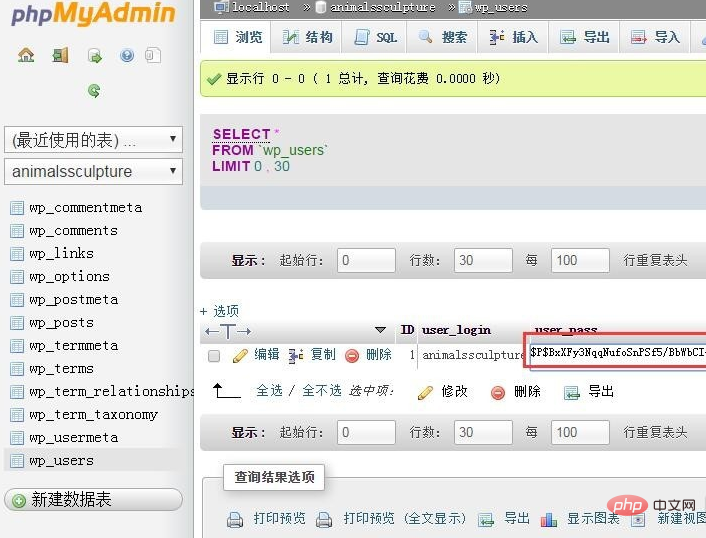Expand the sort key dropdown arrow
Screen dimensions: 706x538
point(380,330)
